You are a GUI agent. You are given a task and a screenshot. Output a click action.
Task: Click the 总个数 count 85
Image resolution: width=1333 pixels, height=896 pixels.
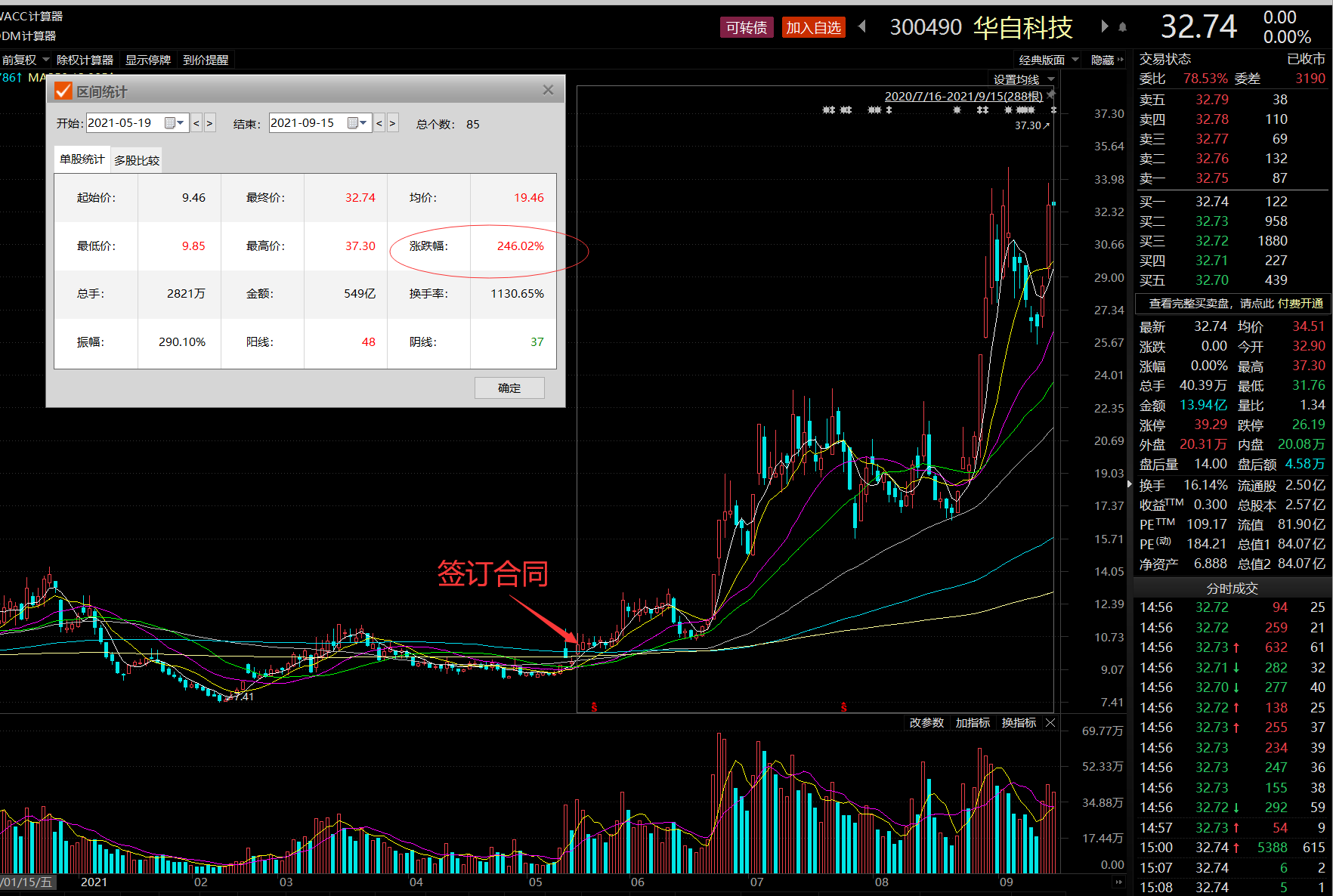tap(473, 124)
